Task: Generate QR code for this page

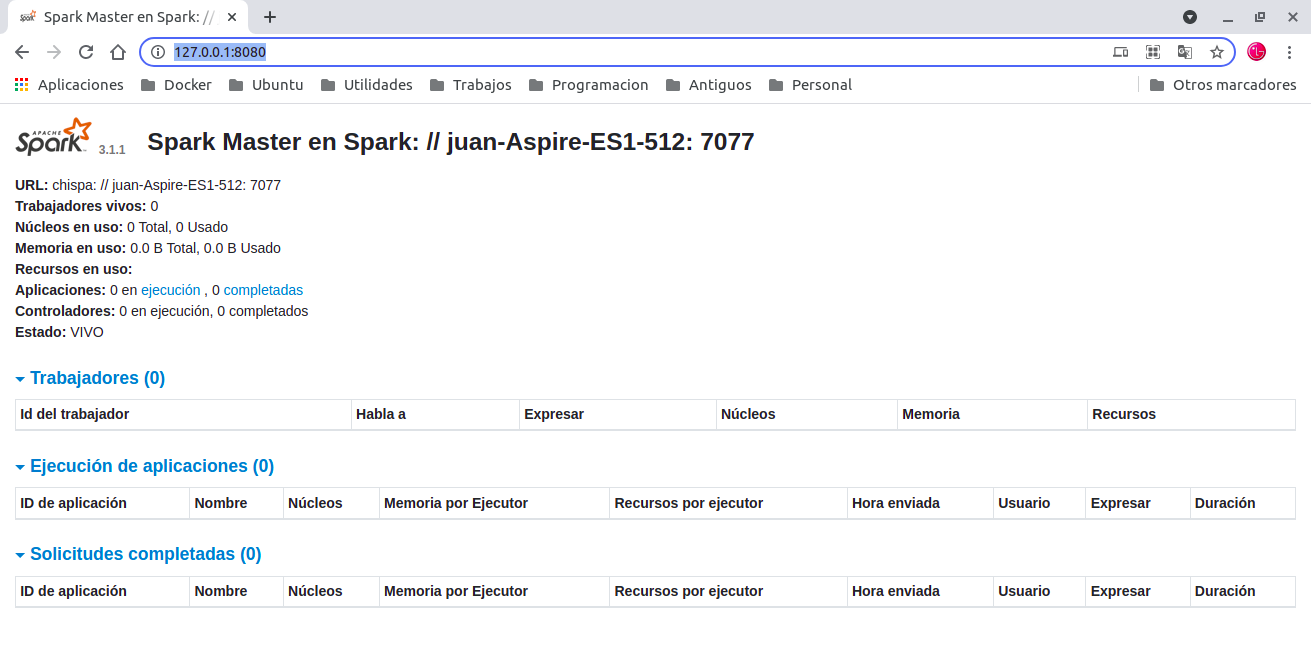Action: coord(1153,52)
